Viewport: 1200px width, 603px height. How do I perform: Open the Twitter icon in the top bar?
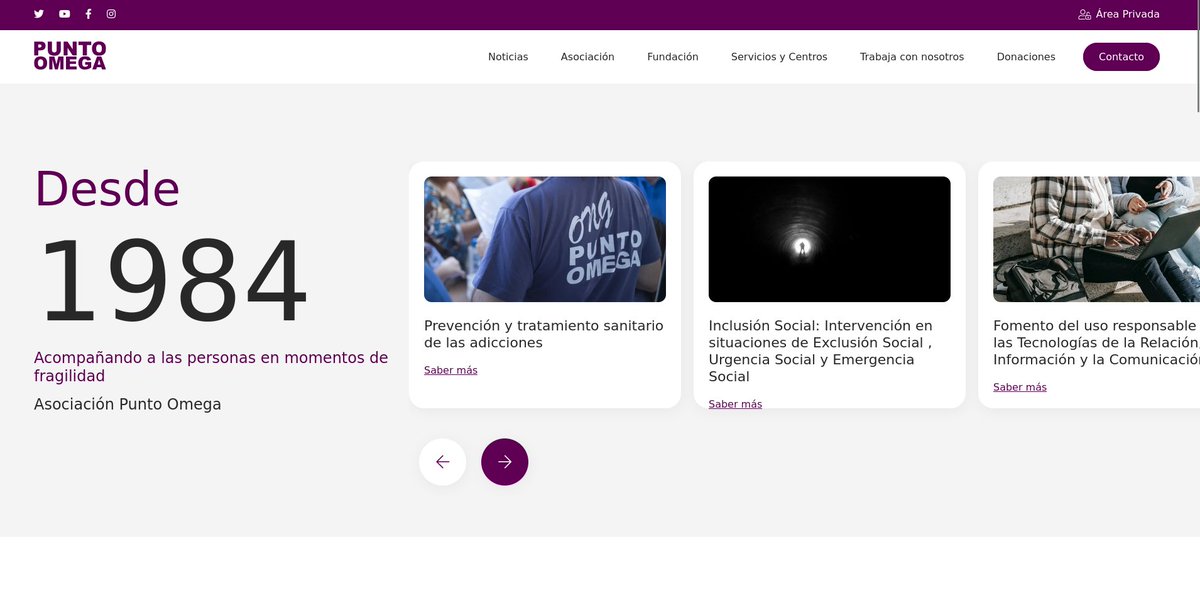pos(38,14)
